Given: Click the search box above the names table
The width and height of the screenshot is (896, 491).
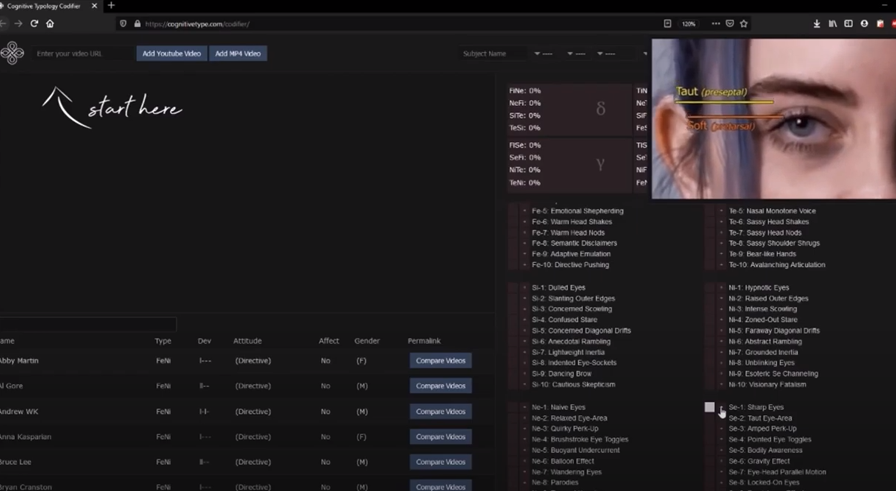Looking at the screenshot, I should [x=88, y=324].
